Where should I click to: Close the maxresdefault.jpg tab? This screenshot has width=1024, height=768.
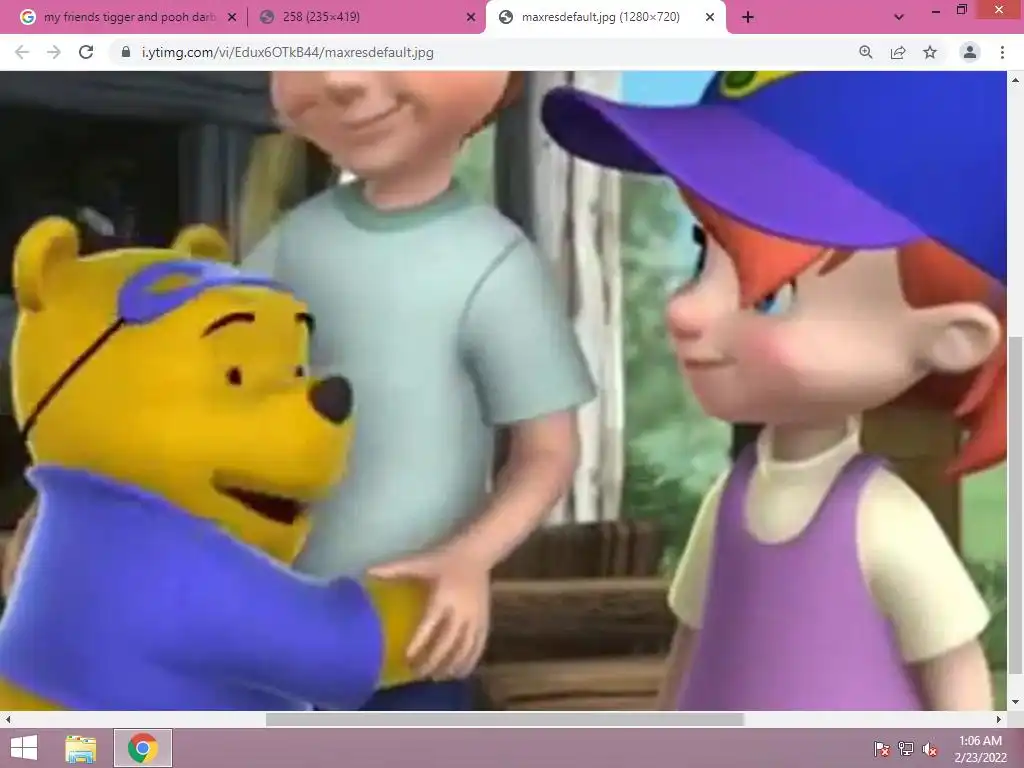pyautogui.click(x=710, y=17)
